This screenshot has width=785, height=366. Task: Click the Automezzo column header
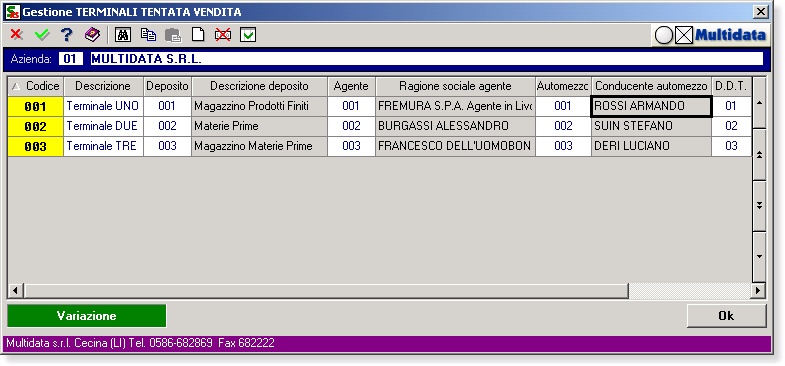(563, 86)
